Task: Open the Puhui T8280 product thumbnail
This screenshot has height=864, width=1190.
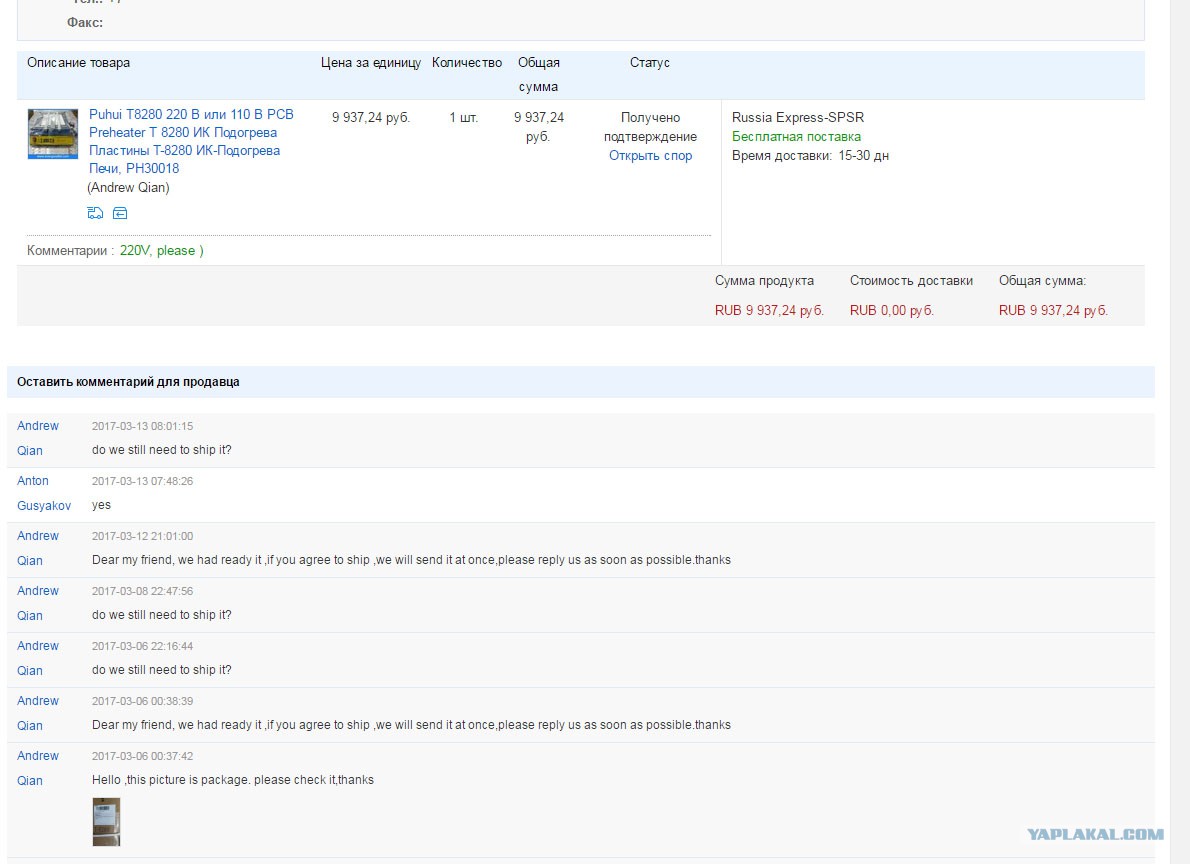Action: [x=53, y=134]
